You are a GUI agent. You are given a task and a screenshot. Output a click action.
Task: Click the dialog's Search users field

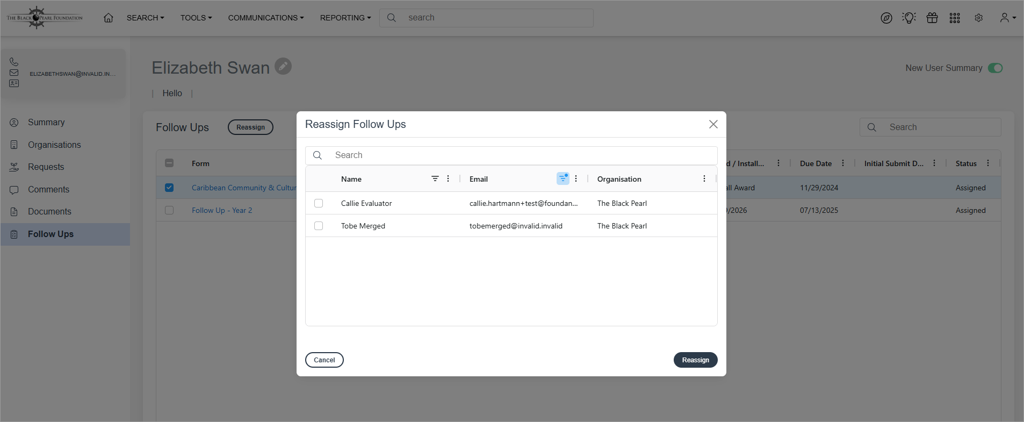click(511, 155)
